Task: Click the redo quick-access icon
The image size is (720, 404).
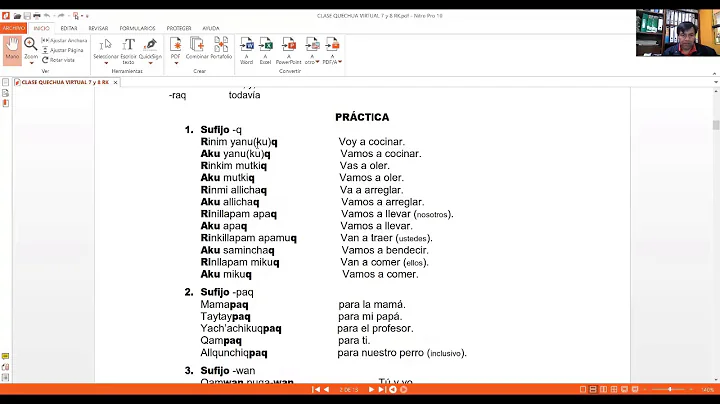Action: pyautogui.click(x=61, y=16)
